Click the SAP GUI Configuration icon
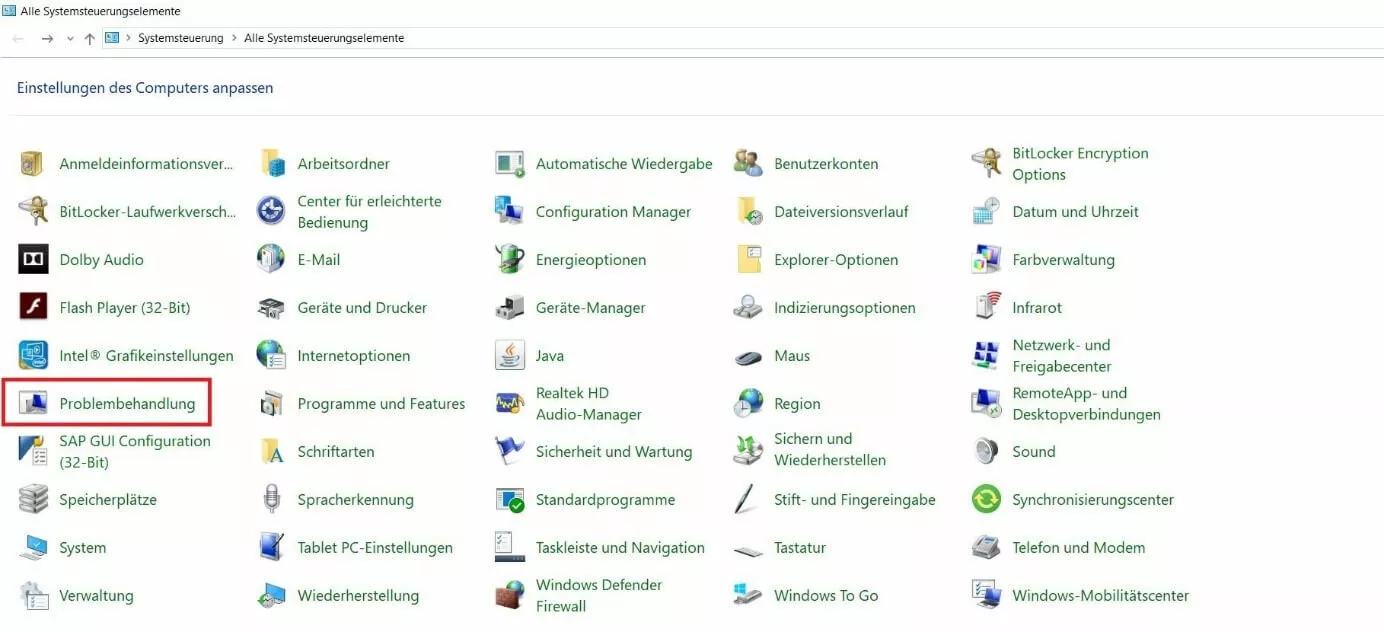 point(33,452)
